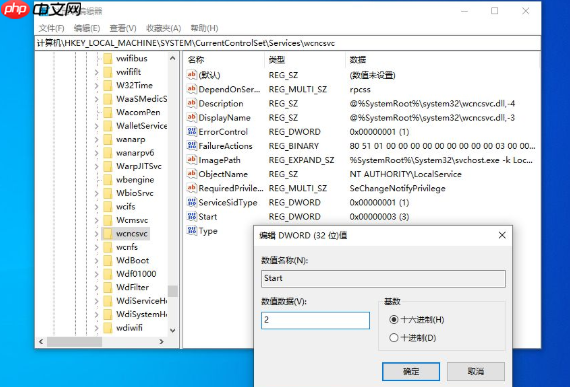Image resolution: width=570 pixels, height=387 pixels.
Task: Click the Description string value icon
Action: tap(192, 103)
